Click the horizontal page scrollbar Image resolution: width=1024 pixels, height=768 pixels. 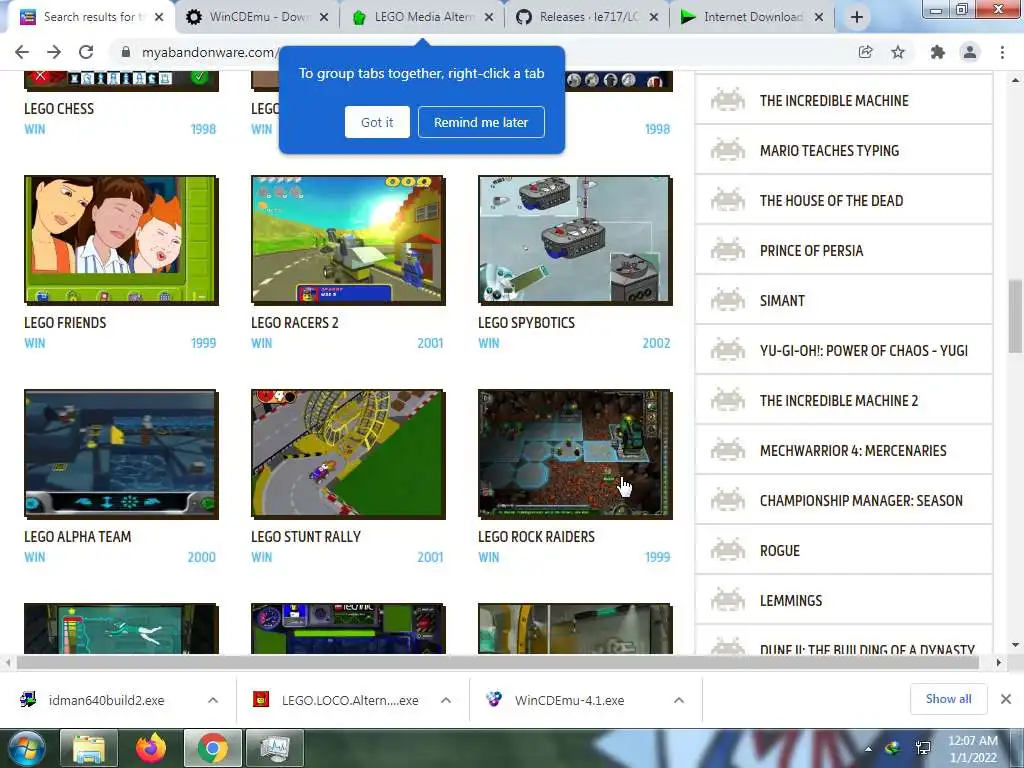pyautogui.click(x=498, y=662)
